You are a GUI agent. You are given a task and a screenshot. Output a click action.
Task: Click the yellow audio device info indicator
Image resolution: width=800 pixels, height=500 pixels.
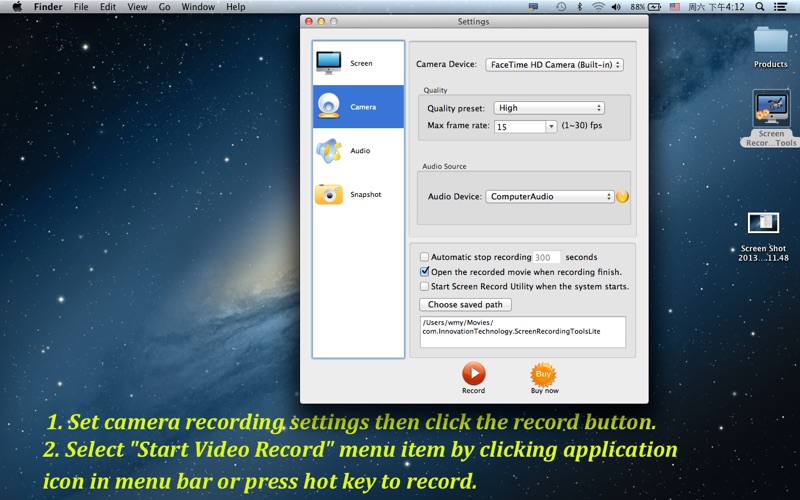pos(622,196)
